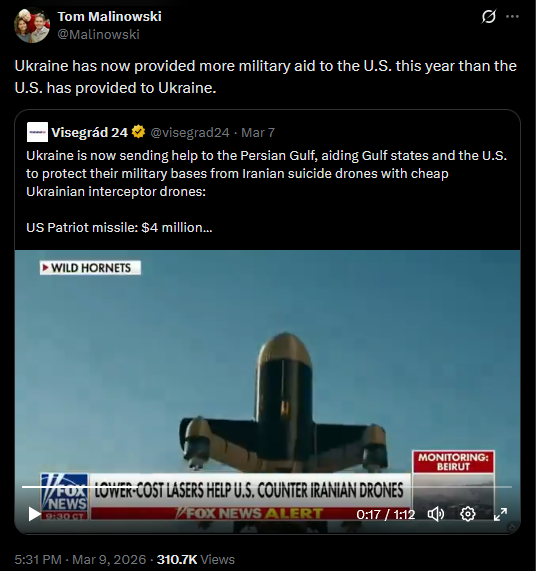Click the Visegrád 24 account name
Screen dimensions: 536x571
click(x=90, y=133)
